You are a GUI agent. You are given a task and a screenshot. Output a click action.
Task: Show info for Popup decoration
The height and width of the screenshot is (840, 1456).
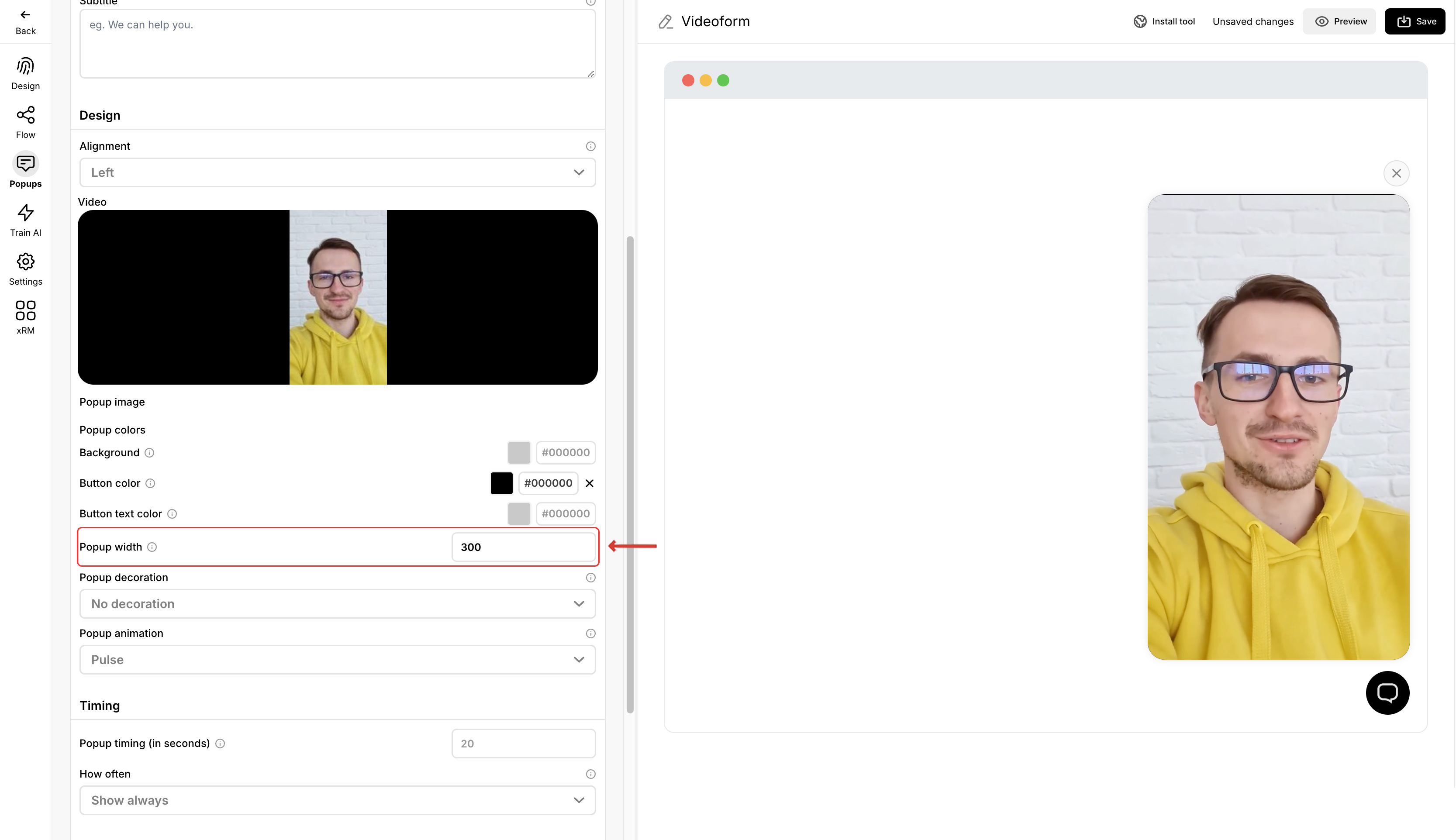[x=590, y=578]
